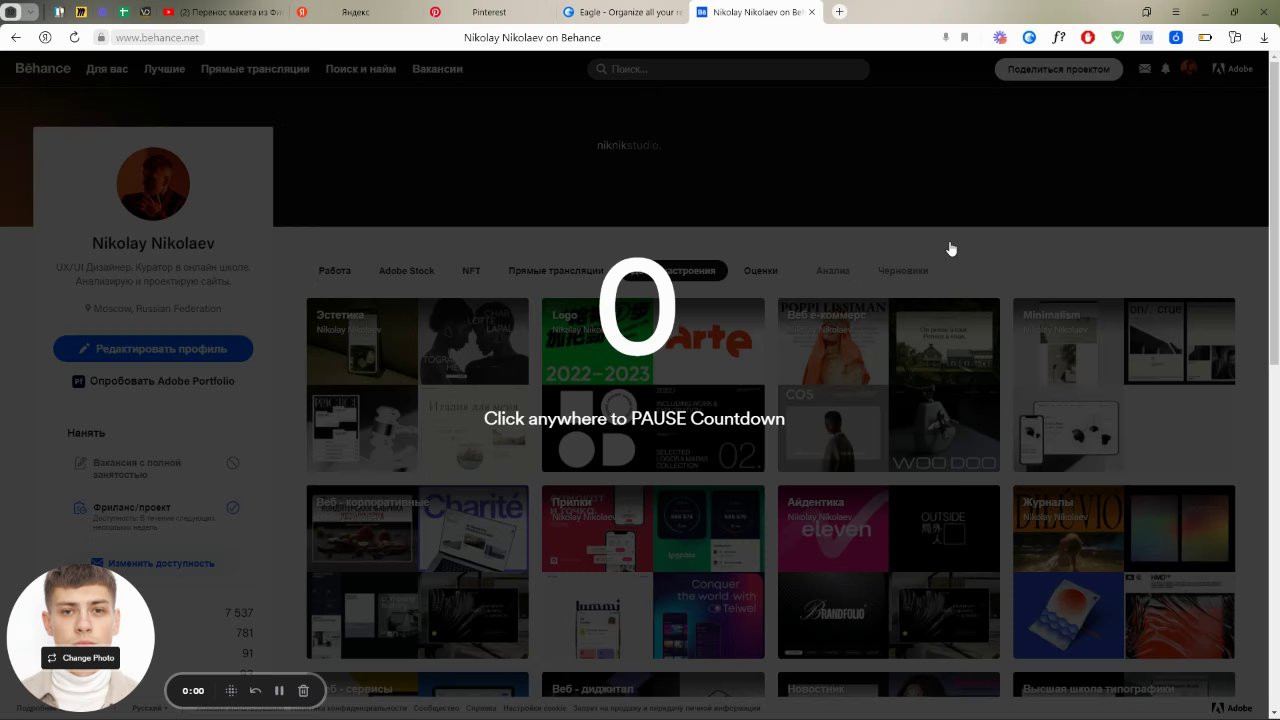Image resolution: width=1280 pixels, height=720 pixels.
Task: Click the restart recording arrow icon
Action: (255, 690)
